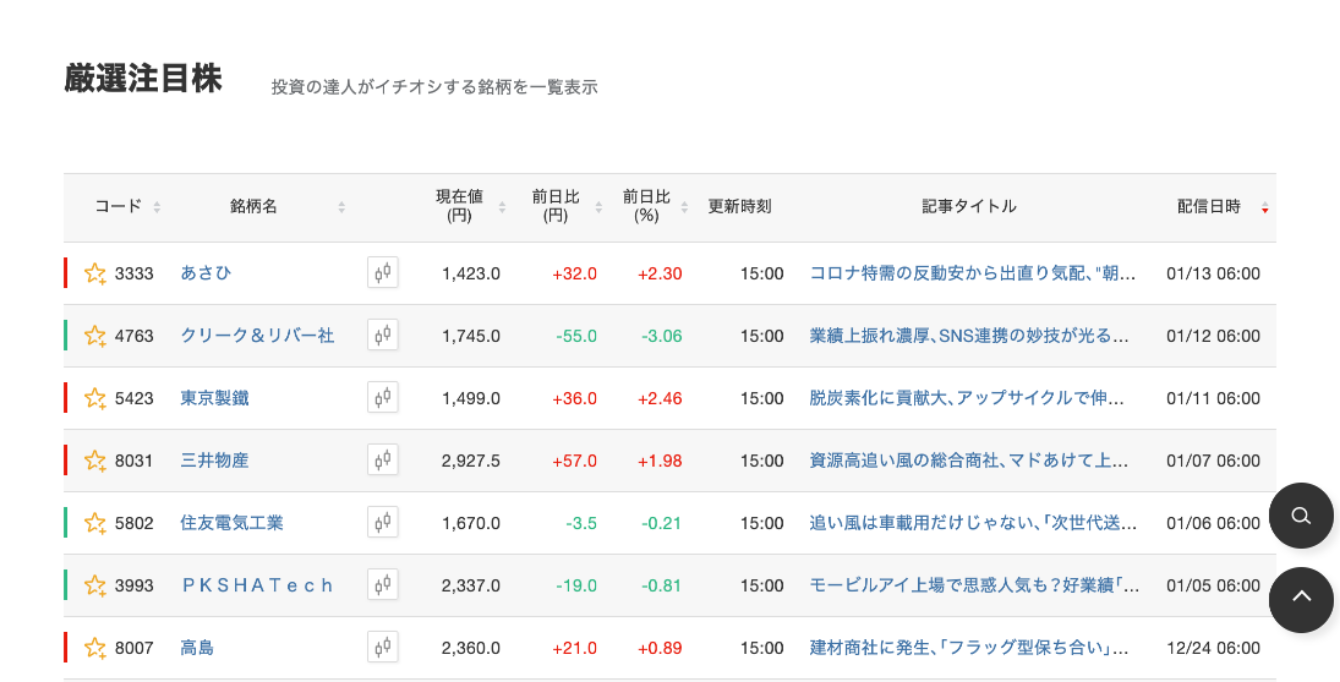Click the 記事タイトル column header
Viewport: 1340px width, 682px height.
click(x=969, y=207)
